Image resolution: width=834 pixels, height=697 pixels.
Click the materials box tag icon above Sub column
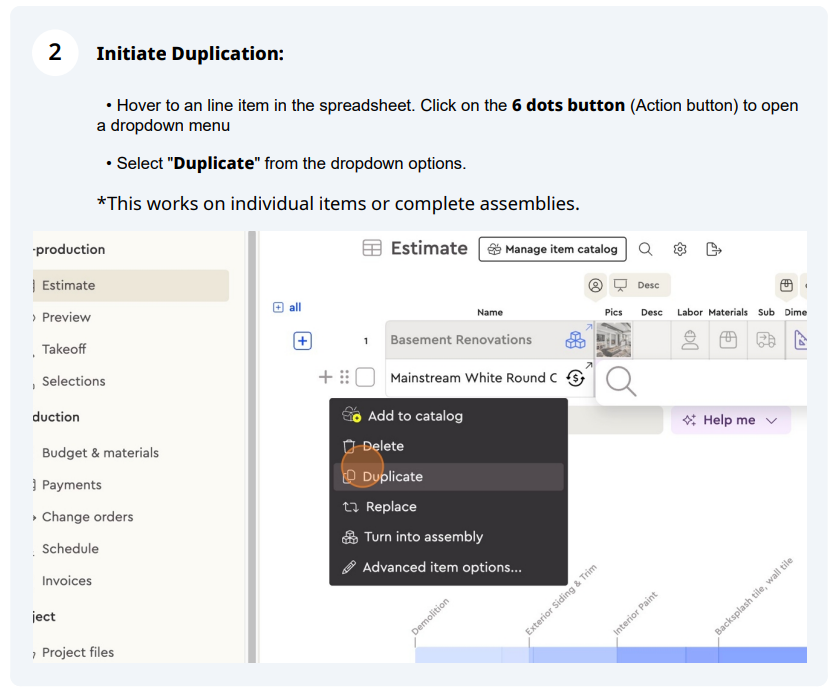coord(786,285)
